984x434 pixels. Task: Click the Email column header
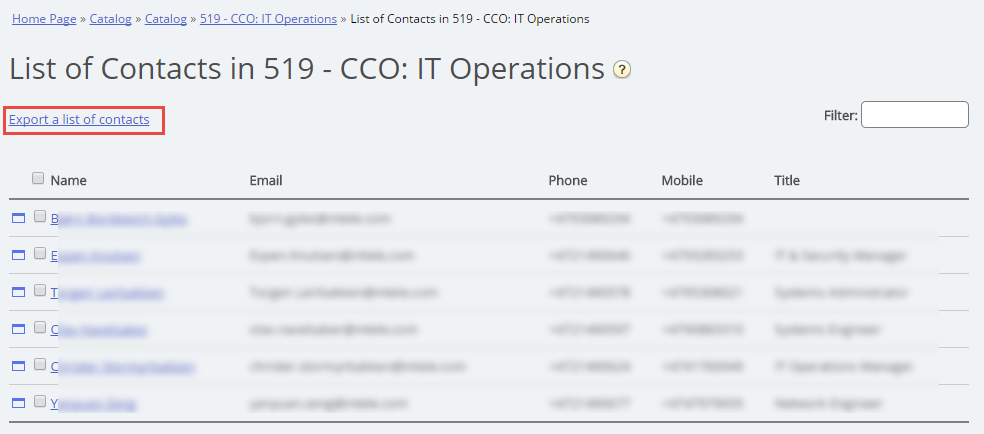[265, 181]
